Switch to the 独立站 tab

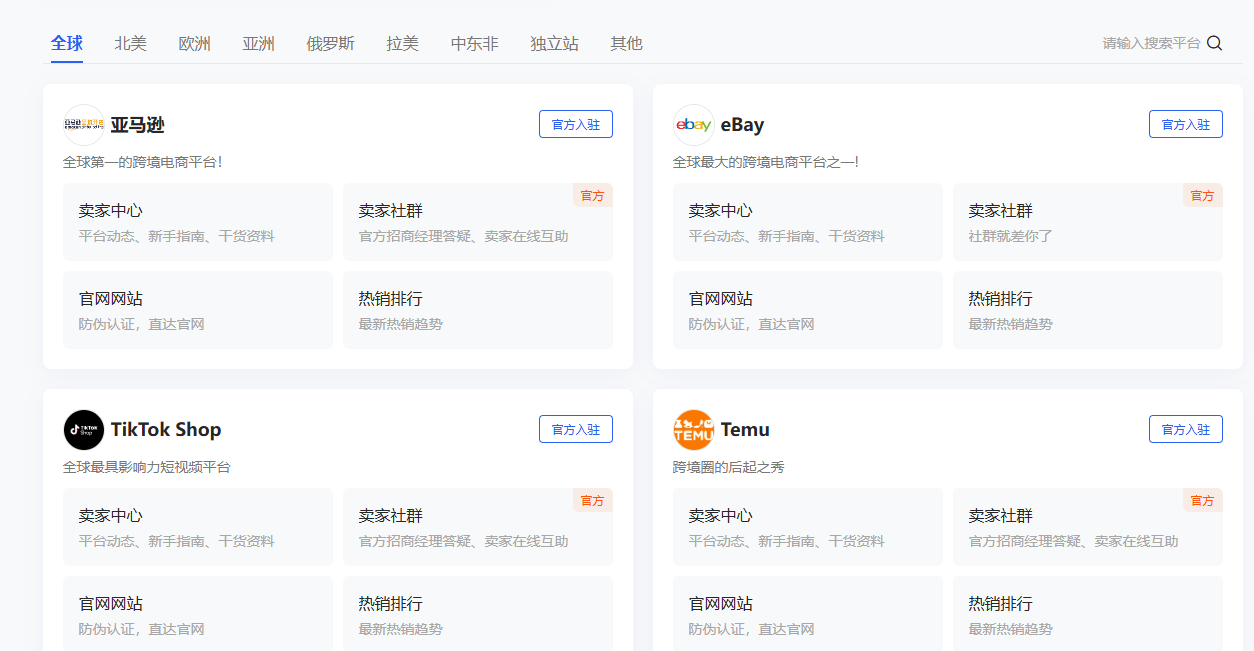(x=554, y=44)
